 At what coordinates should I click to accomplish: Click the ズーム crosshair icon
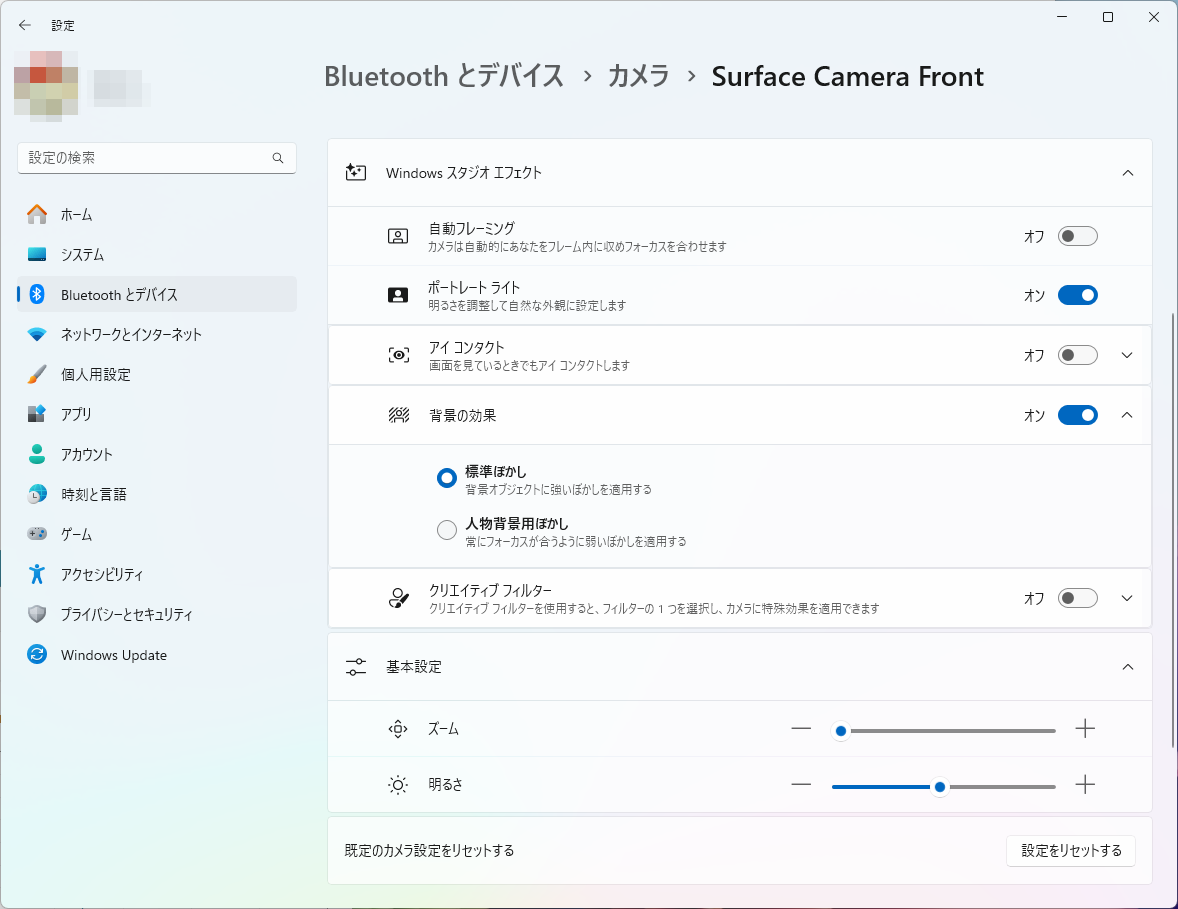397,729
